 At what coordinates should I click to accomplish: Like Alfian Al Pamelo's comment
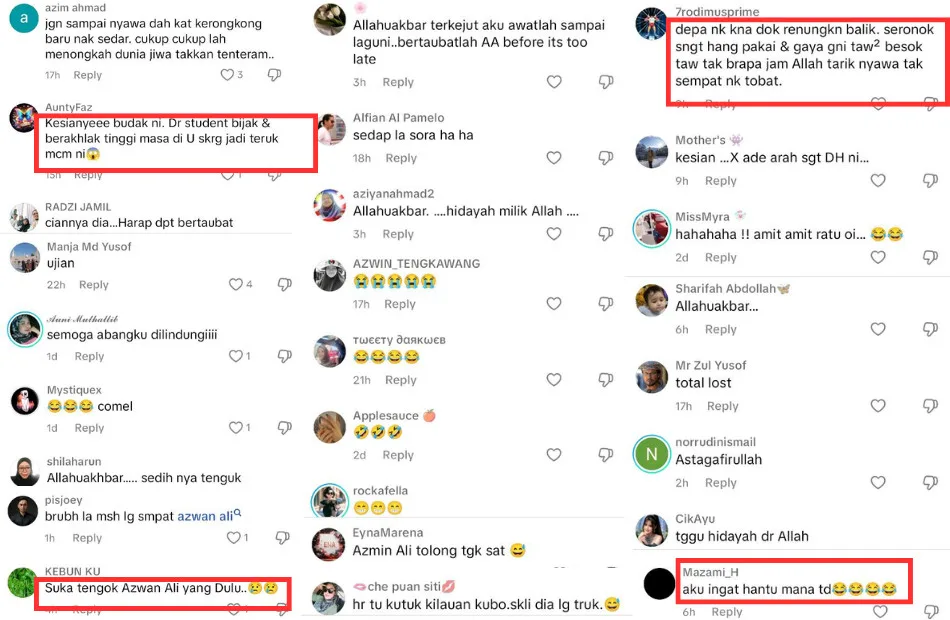point(554,158)
